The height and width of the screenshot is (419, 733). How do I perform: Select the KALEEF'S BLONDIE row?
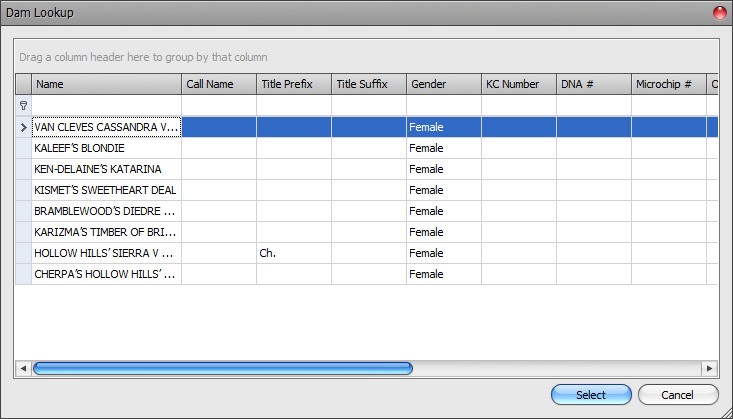[x=366, y=148]
